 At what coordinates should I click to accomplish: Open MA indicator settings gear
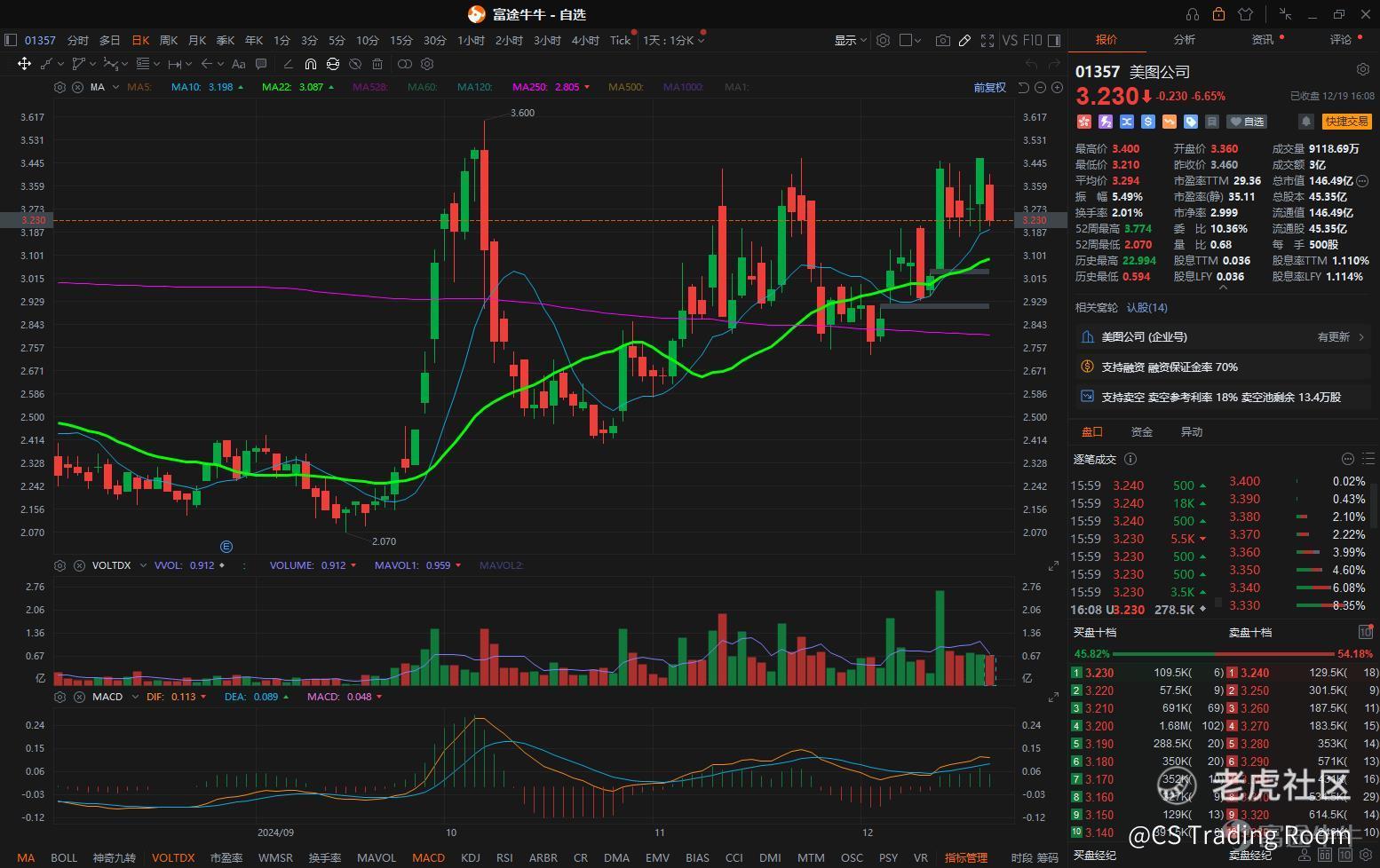[59, 87]
